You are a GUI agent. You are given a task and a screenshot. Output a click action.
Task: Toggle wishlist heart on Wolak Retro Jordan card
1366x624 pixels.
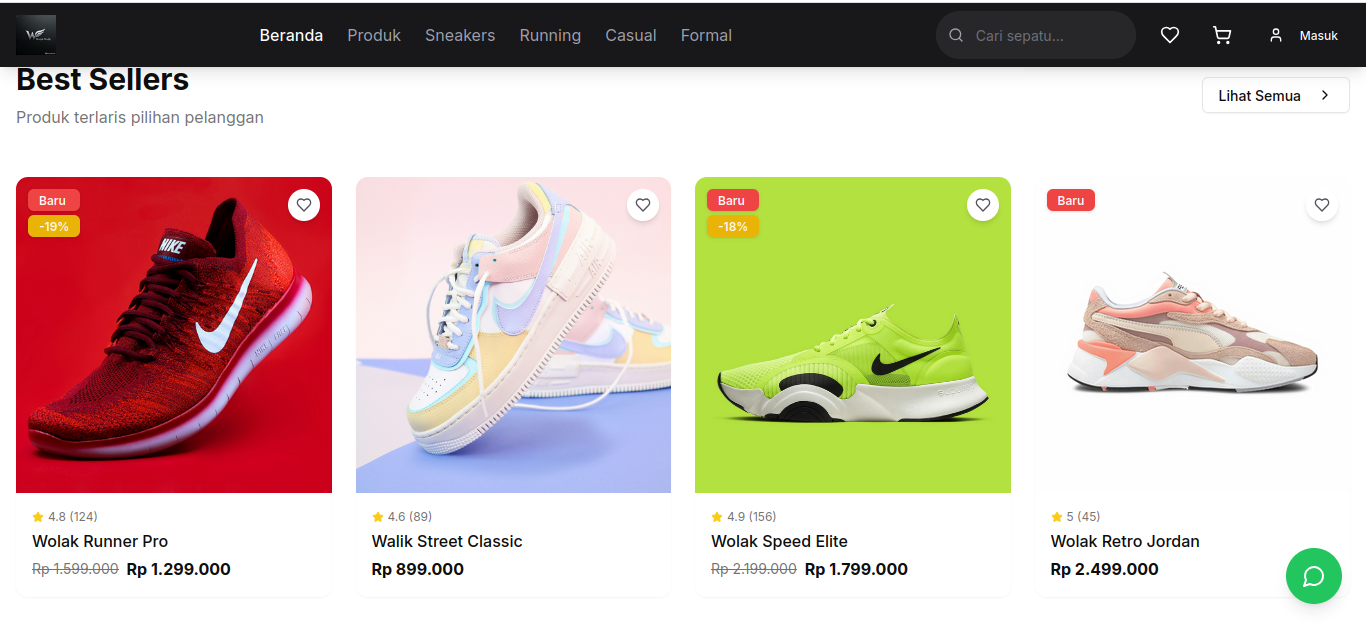point(1322,205)
